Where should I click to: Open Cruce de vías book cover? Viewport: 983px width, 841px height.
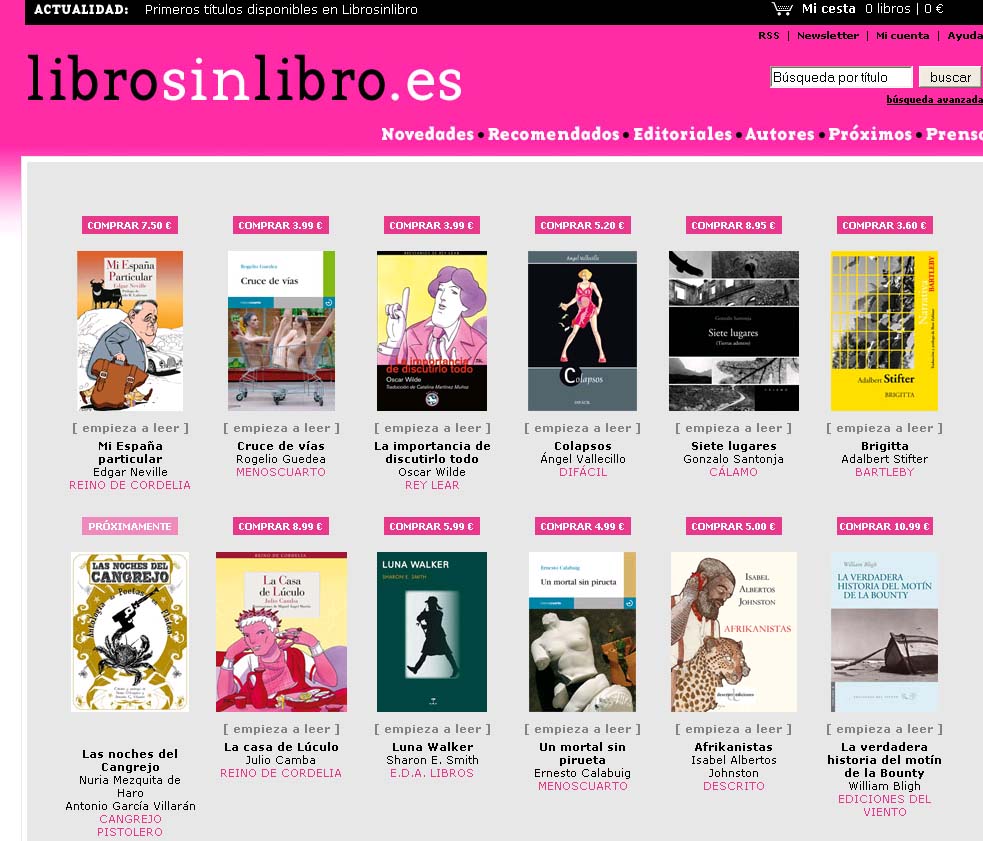[x=281, y=331]
